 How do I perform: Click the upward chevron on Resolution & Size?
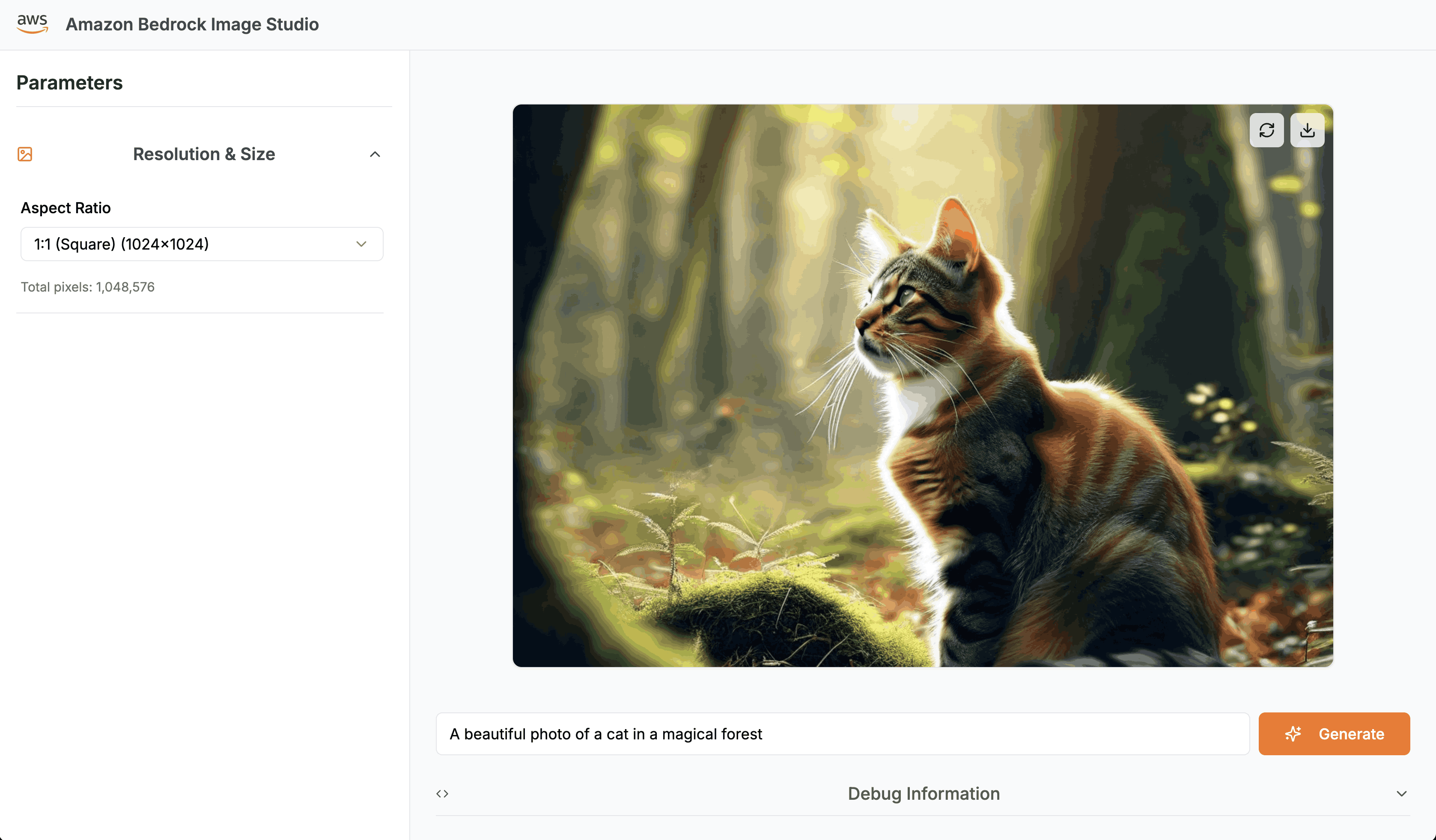click(x=375, y=154)
